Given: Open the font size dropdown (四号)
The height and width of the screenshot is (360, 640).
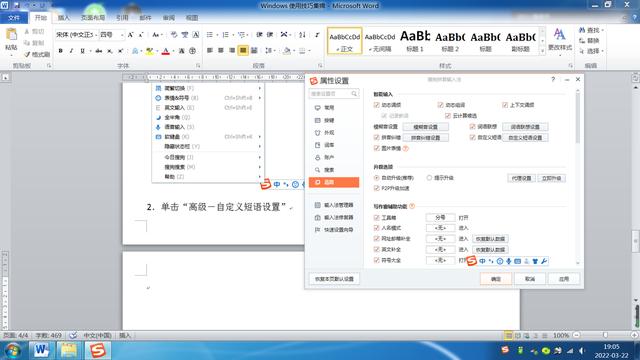Looking at the screenshot, I should click(122, 35).
